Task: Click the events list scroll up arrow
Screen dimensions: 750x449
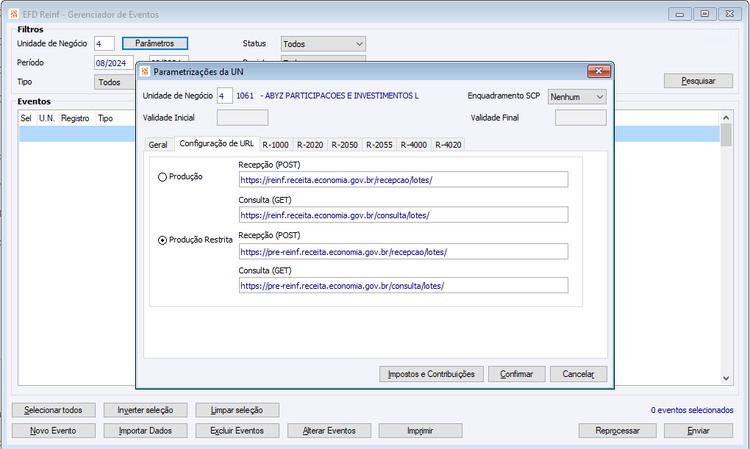Action: [726, 118]
